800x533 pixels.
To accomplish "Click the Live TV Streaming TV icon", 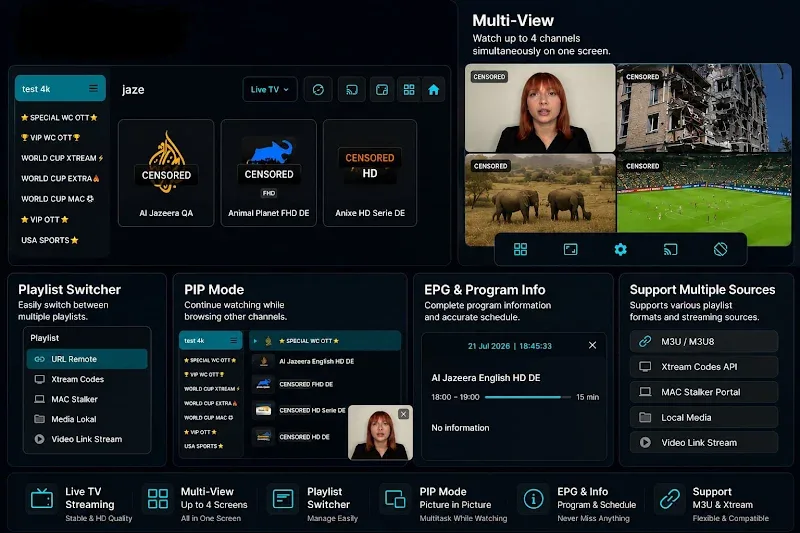I will tap(42, 498).
